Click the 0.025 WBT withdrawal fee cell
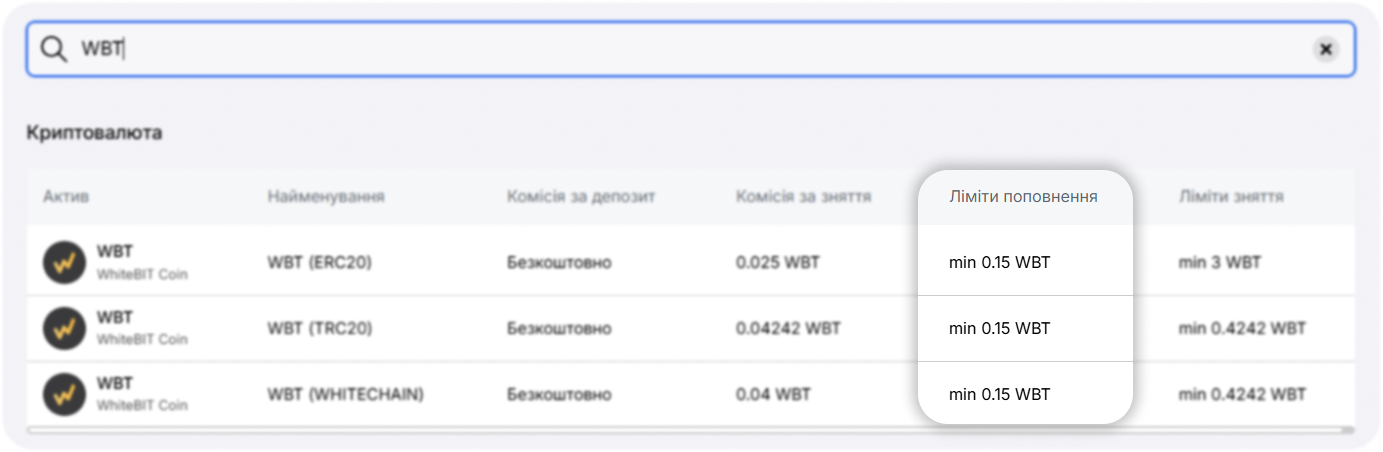The image size is (1383, 452). 777,262
